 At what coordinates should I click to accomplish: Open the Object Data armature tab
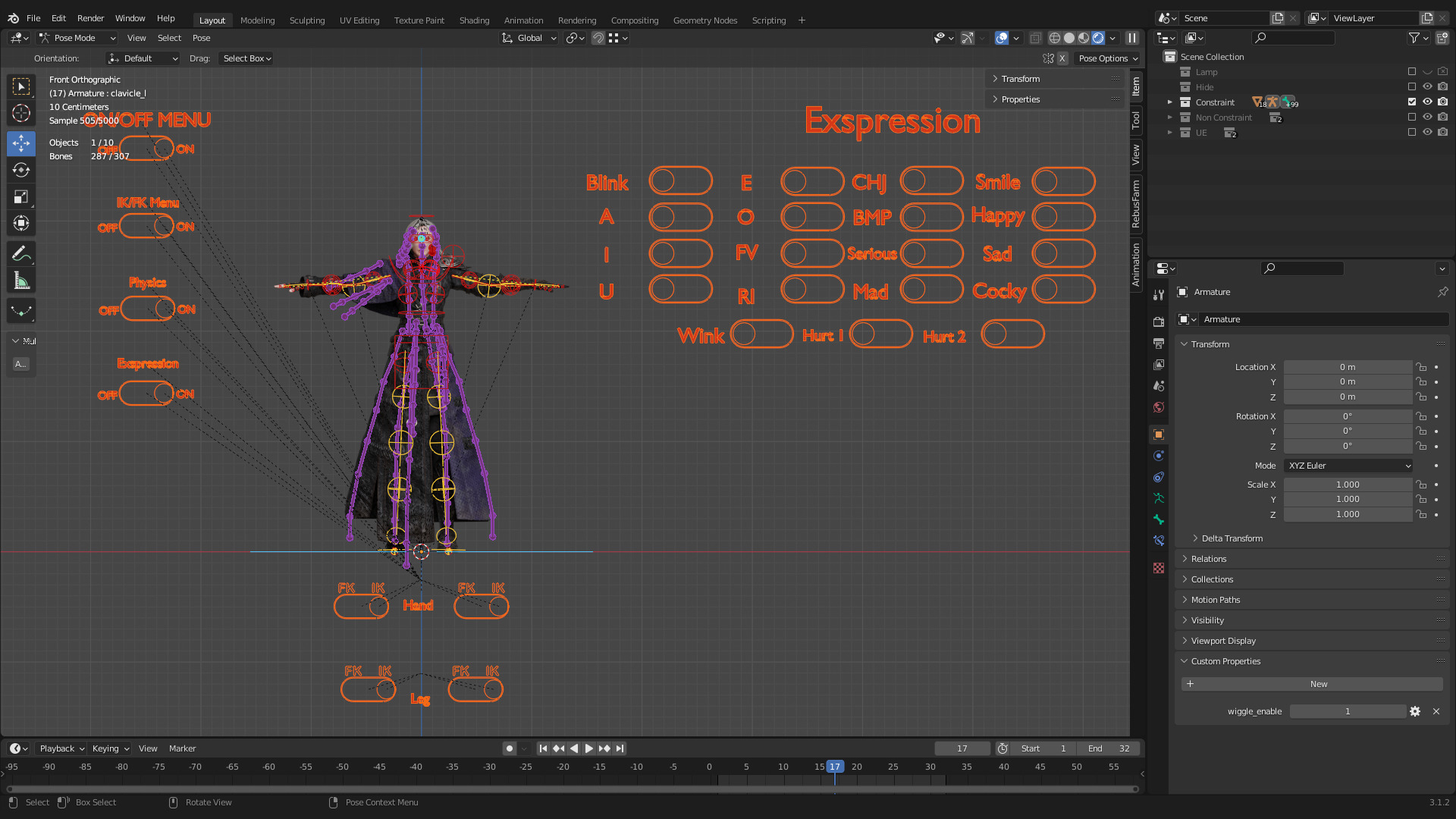coord(1159,498)
